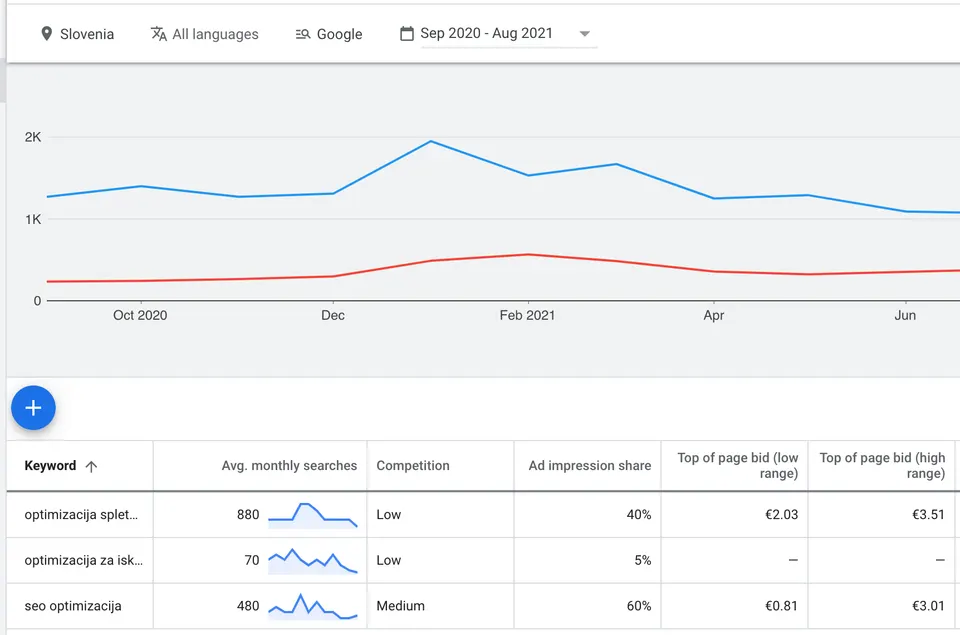Viewport: 960px width, 635px height.
Task: Click the red line peak at Feb 2021
Action: tap(528, 255)
